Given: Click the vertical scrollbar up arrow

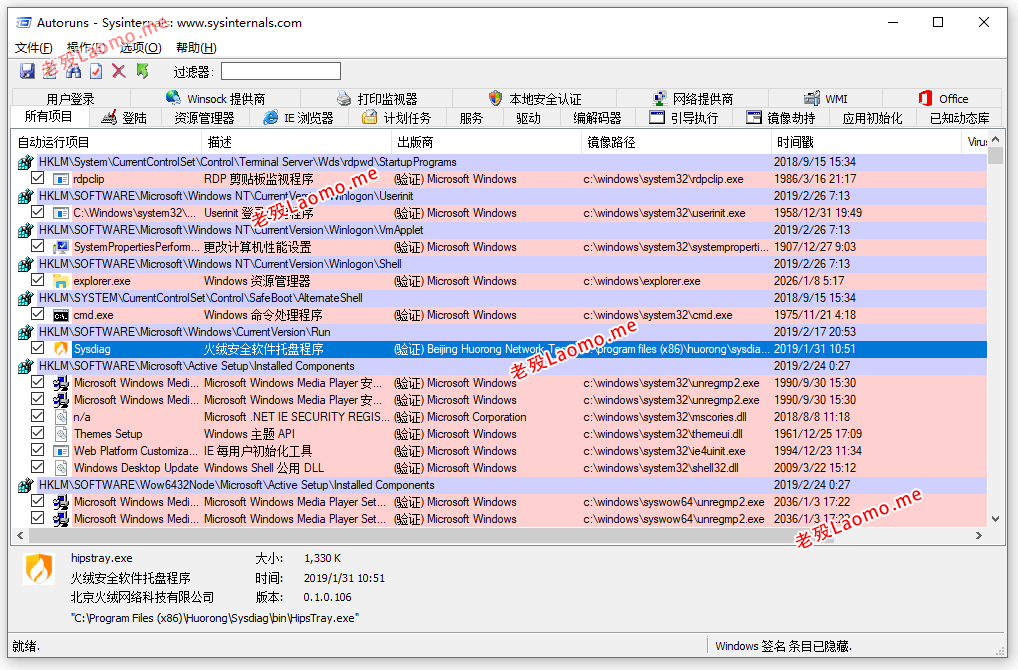Looking at the screenshot, I should (995, 140).
